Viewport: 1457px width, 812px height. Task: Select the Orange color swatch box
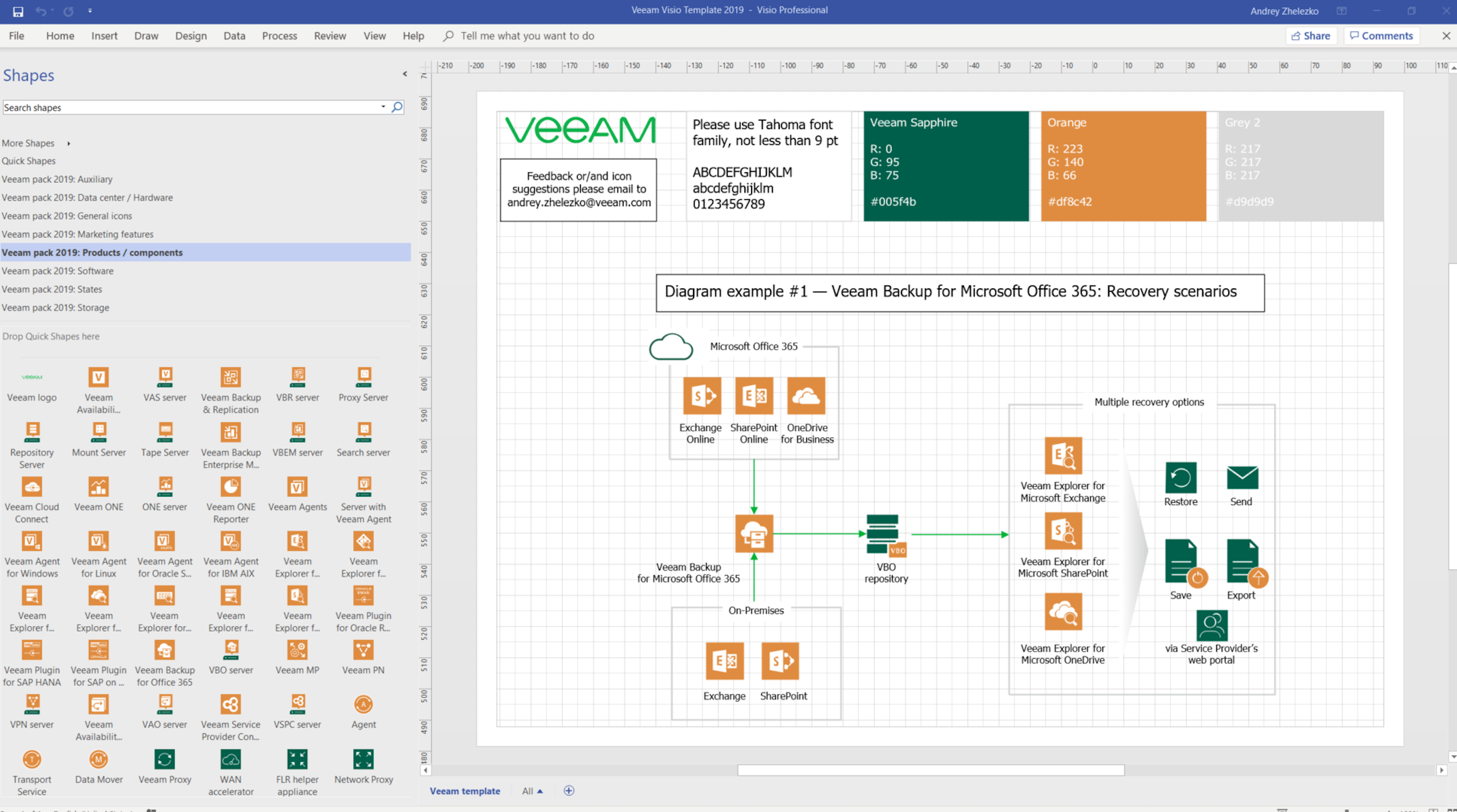click(1123, 166)
